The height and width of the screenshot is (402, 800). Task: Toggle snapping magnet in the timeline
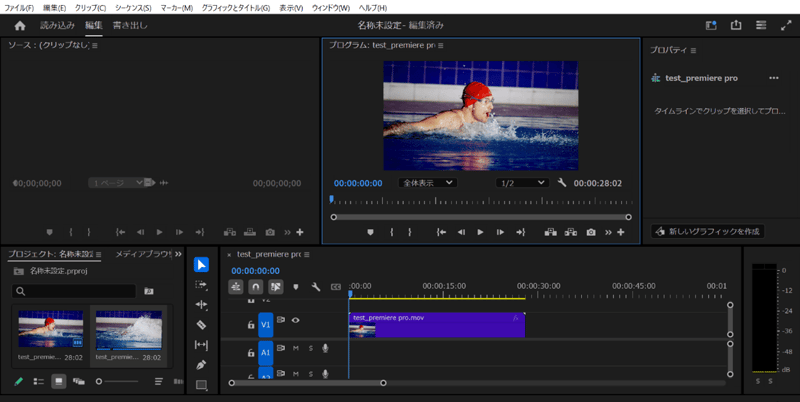(256, 287)
